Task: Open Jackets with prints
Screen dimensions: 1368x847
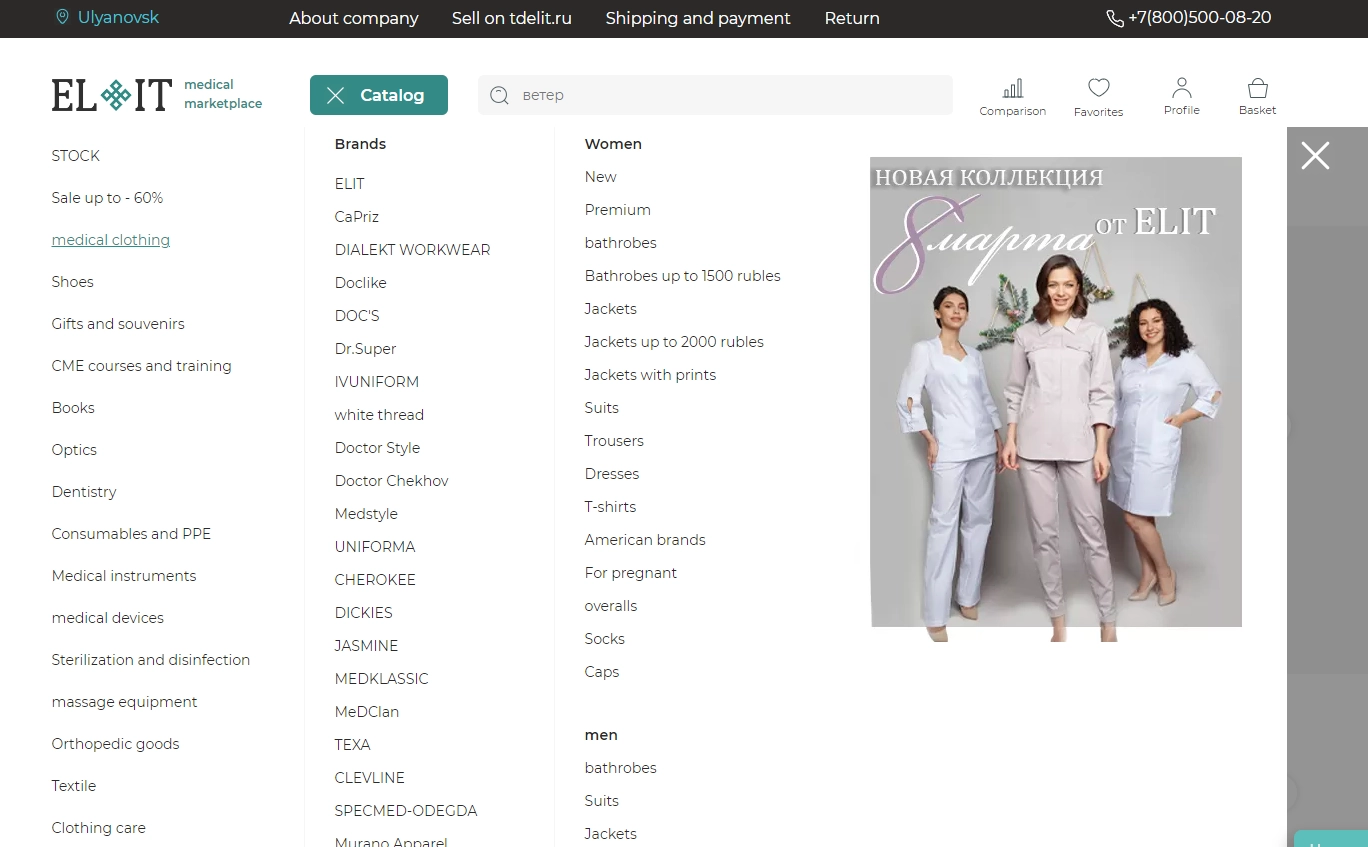Action: pyautogui.click(x=651, y=375)
